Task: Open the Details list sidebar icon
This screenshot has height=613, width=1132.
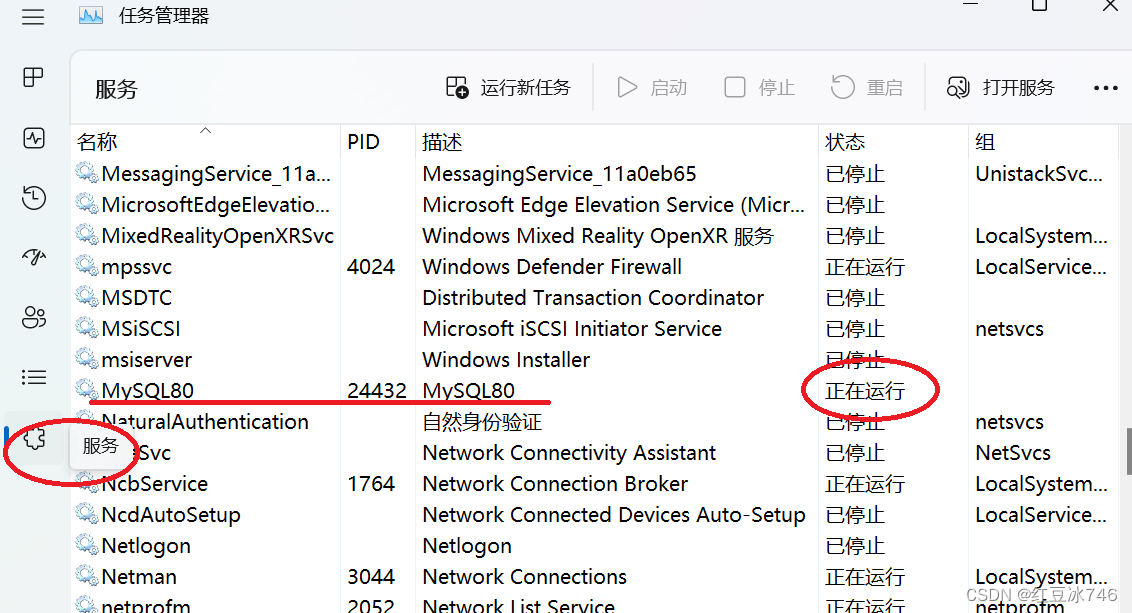Action: [33, 377]
